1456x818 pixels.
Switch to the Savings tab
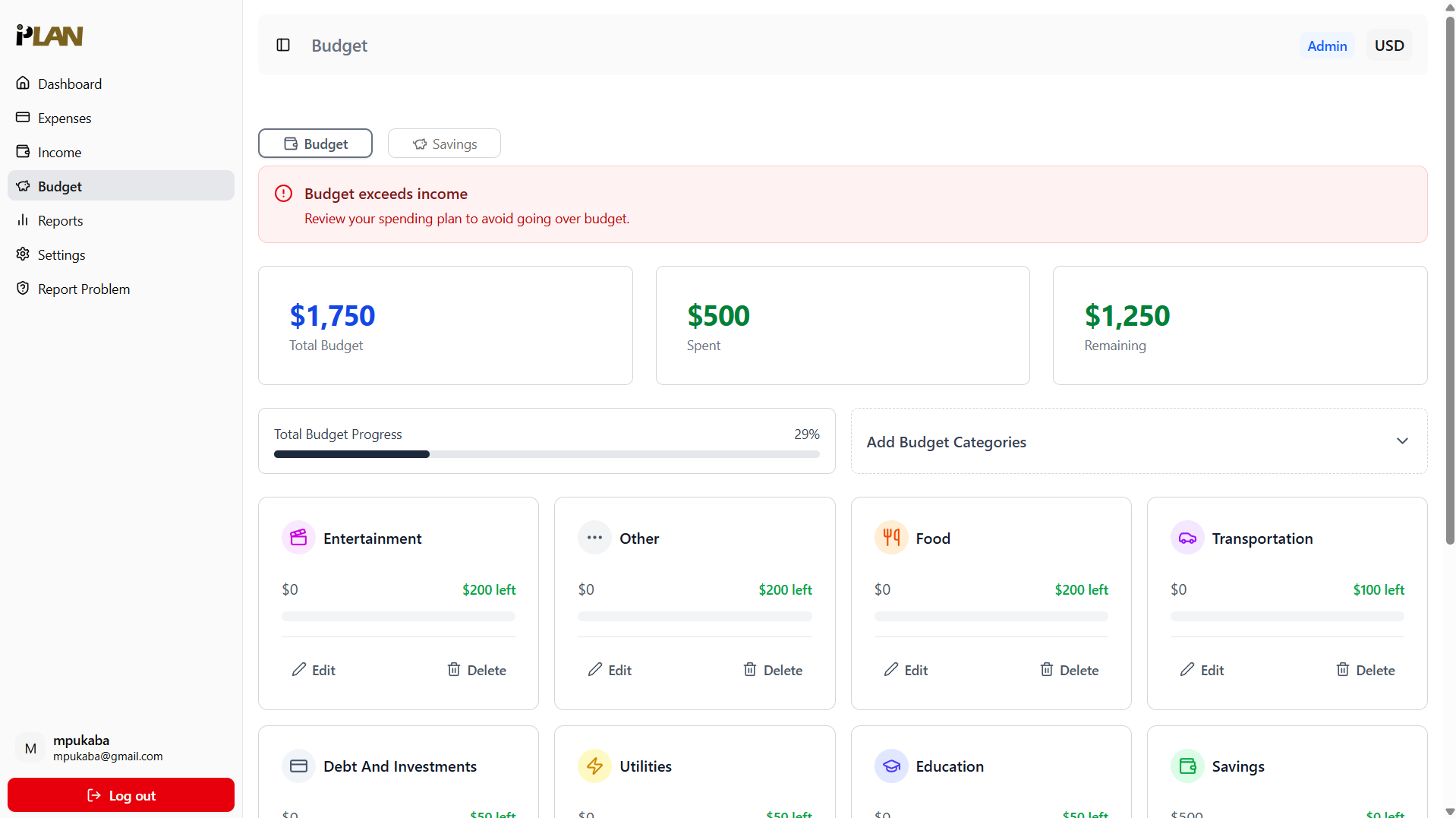coord(444,143)
